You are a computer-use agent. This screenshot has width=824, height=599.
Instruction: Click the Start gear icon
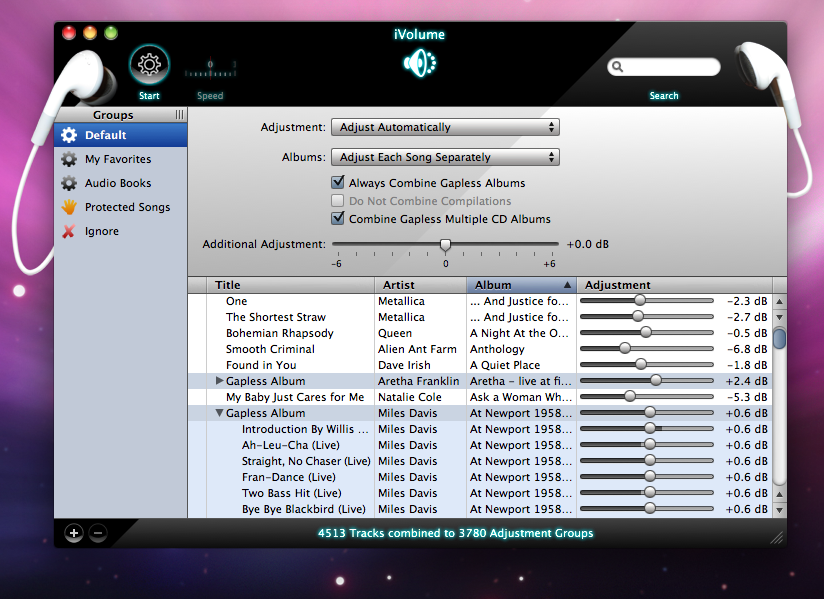[x=149, y=66]
